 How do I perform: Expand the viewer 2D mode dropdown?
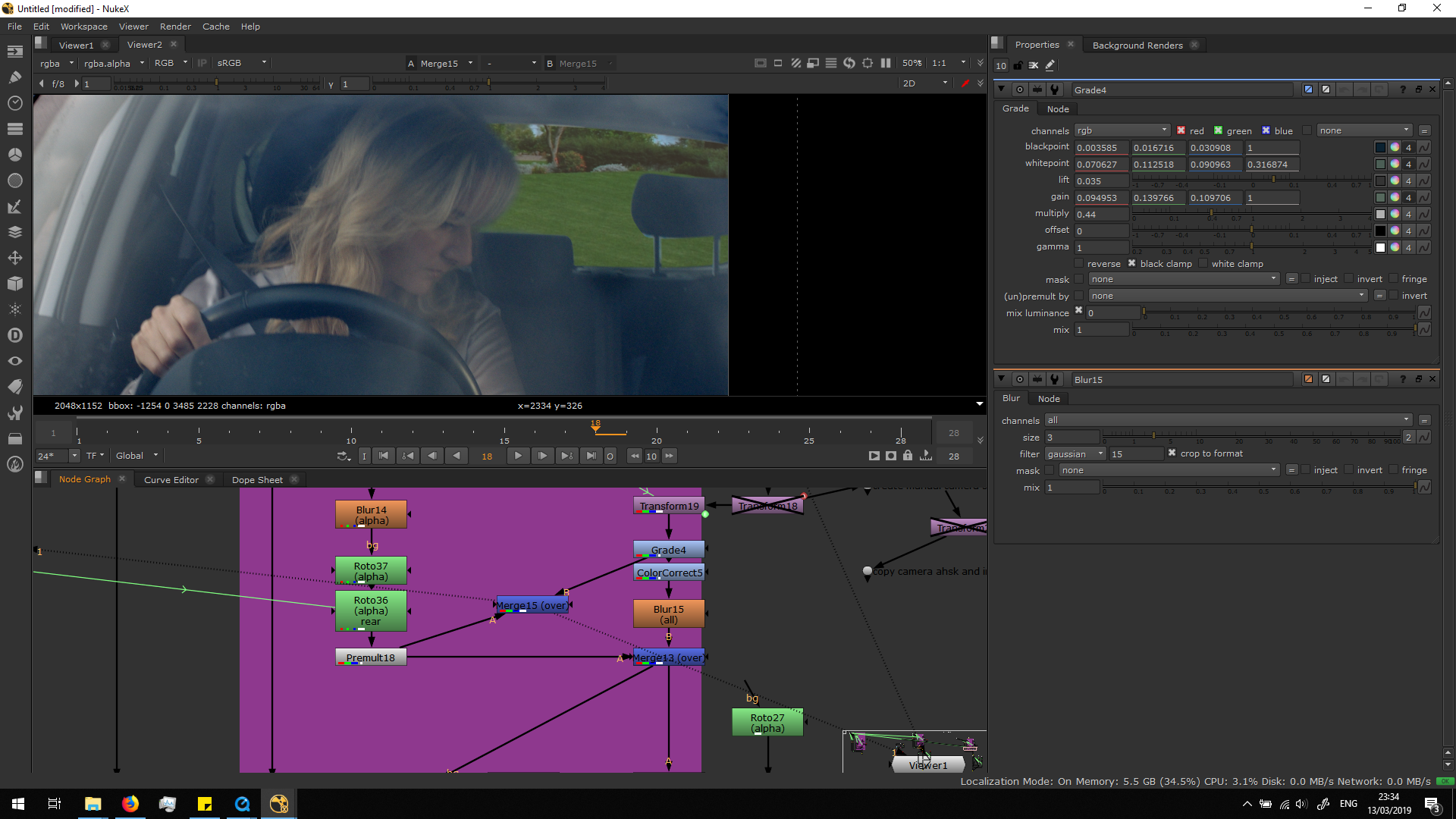tap(924, 83)
